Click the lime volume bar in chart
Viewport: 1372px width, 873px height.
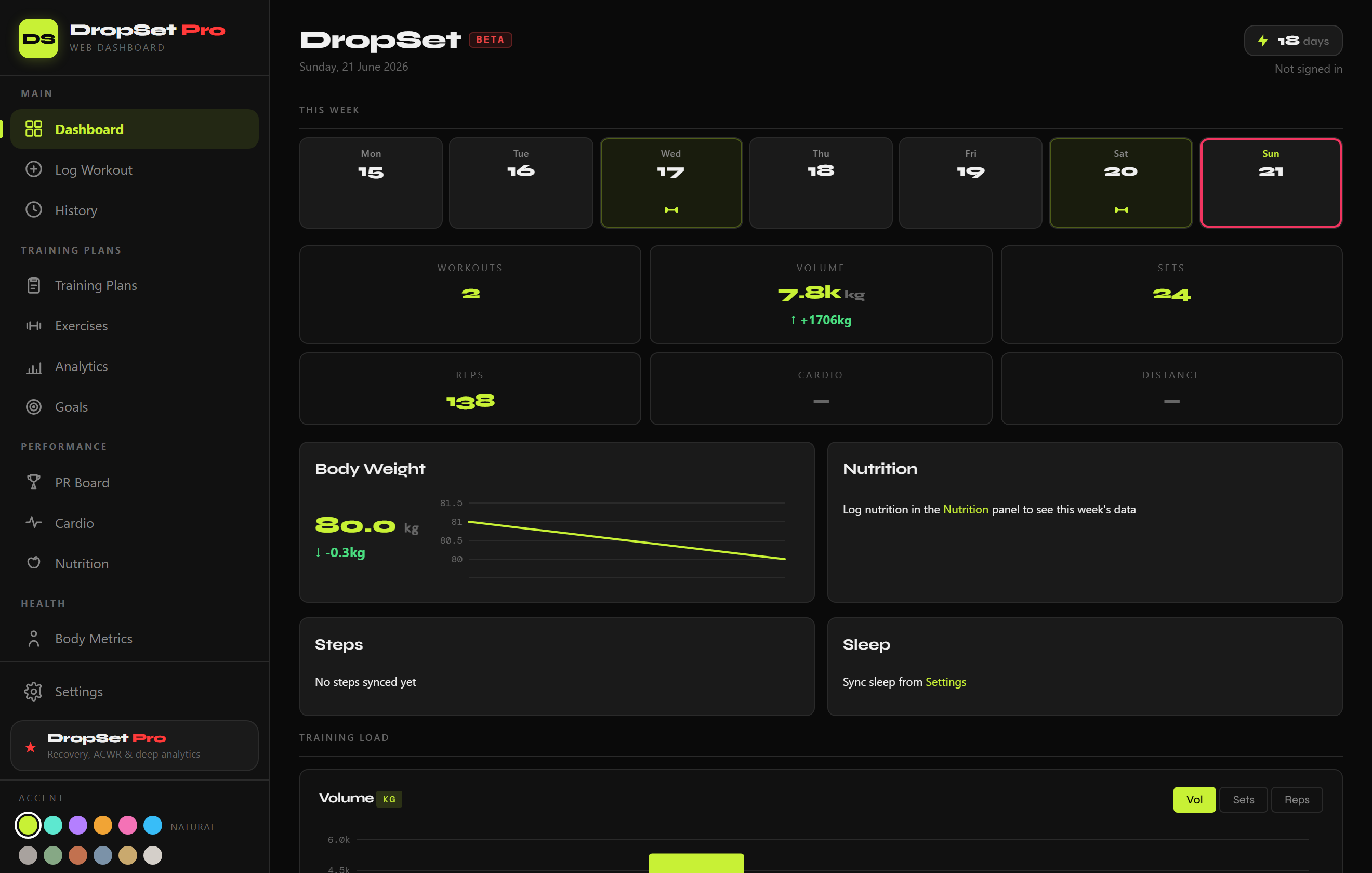point(696,863)
